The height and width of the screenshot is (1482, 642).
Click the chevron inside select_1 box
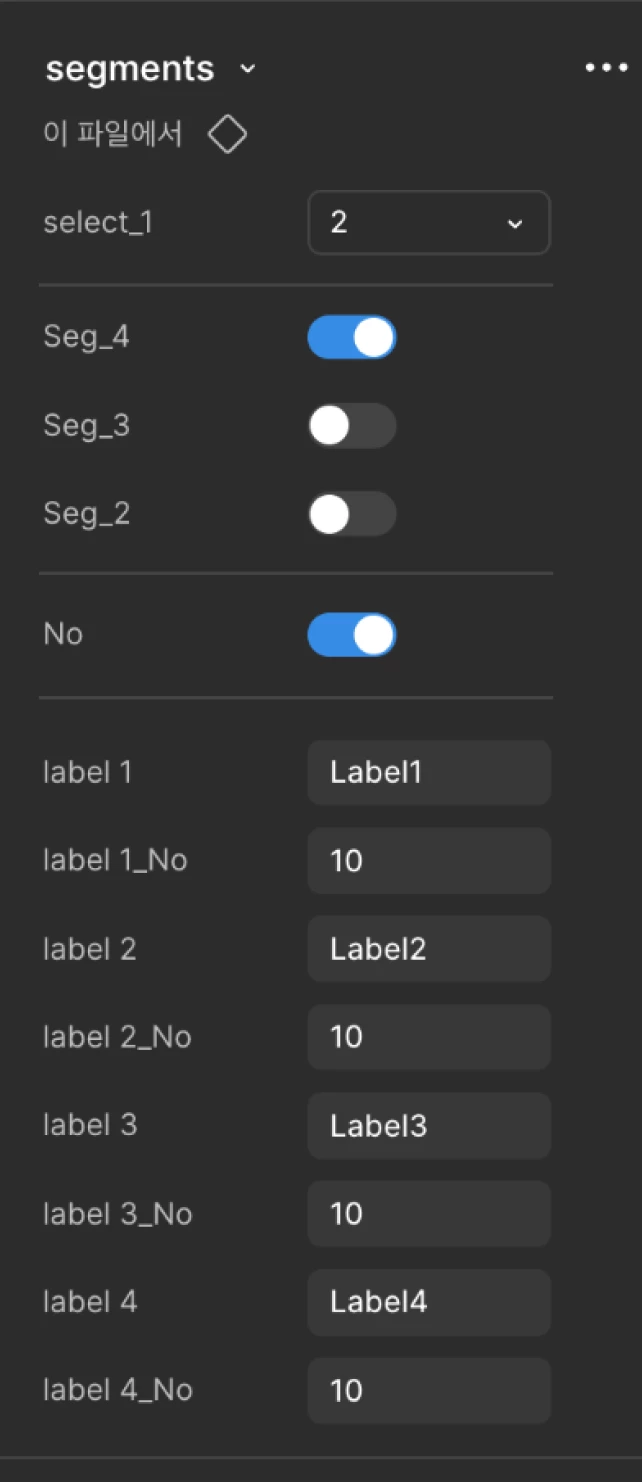point(515,224)
